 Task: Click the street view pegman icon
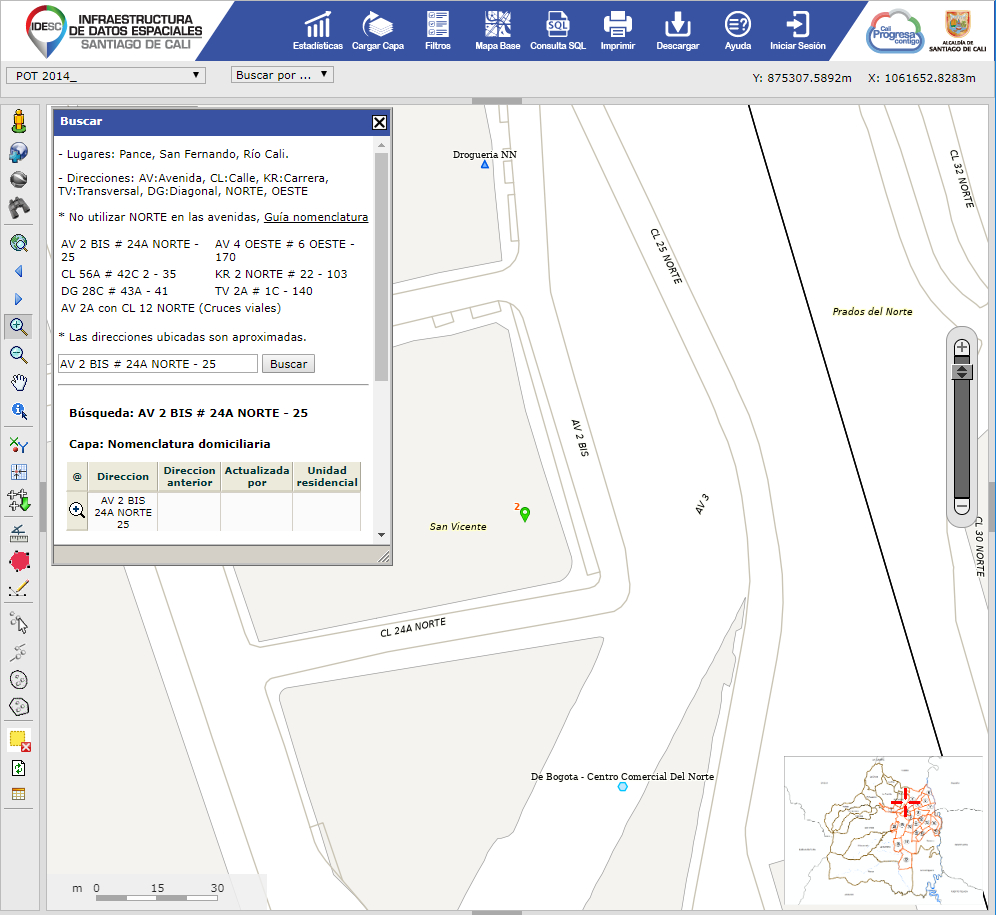pos(18,123)
